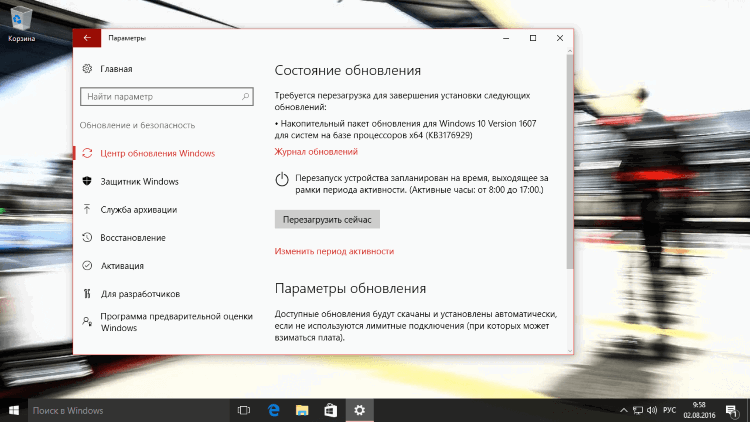
Task: Click the checkmark circle icon for Активация
Action: pyautogui.click(x=87, y=266)
